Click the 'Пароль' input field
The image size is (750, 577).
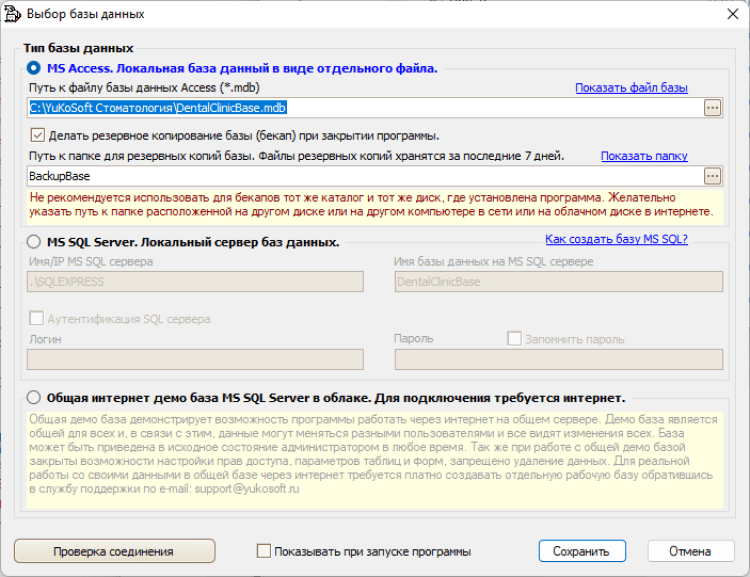tap(559, 360)
